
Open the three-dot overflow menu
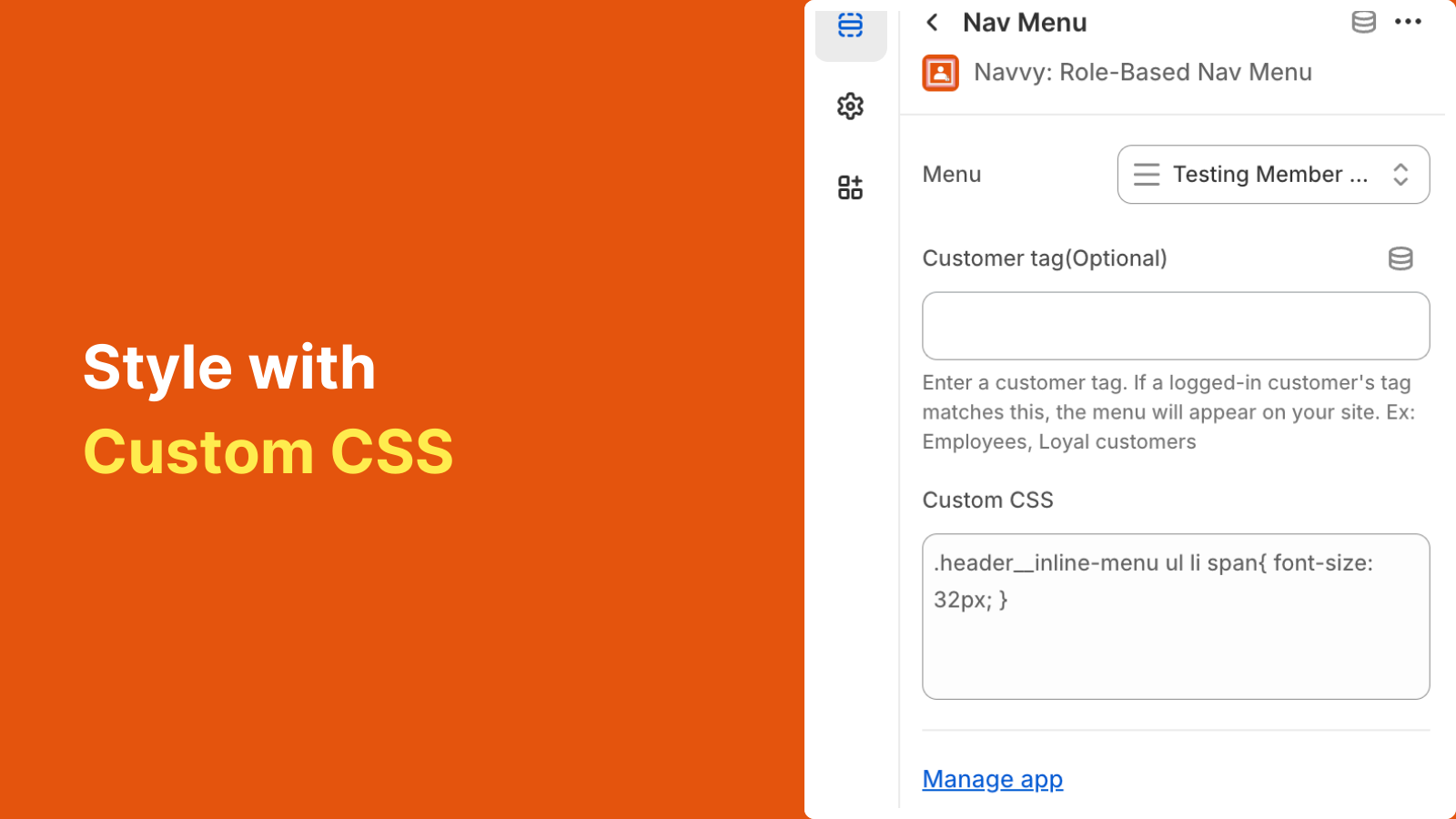click(1408, 22)
